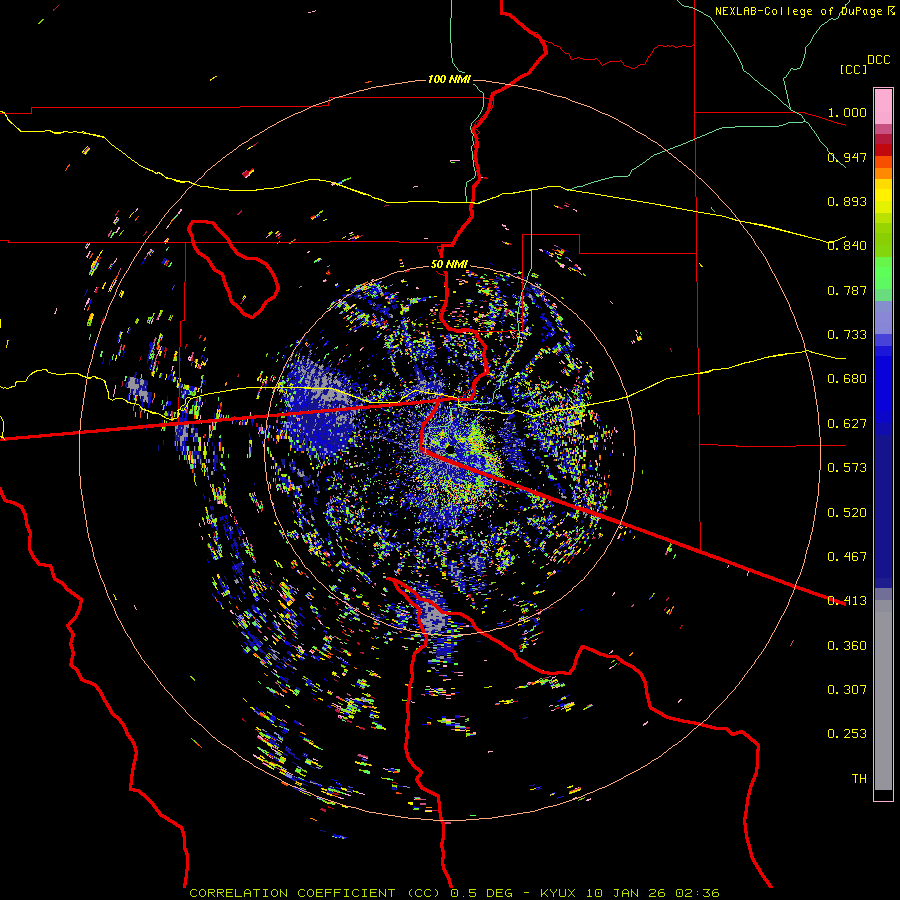Viewport: 900px width, 900px height.
Task: Click the 100 NMI range ring label
Action: coord(449,79)
